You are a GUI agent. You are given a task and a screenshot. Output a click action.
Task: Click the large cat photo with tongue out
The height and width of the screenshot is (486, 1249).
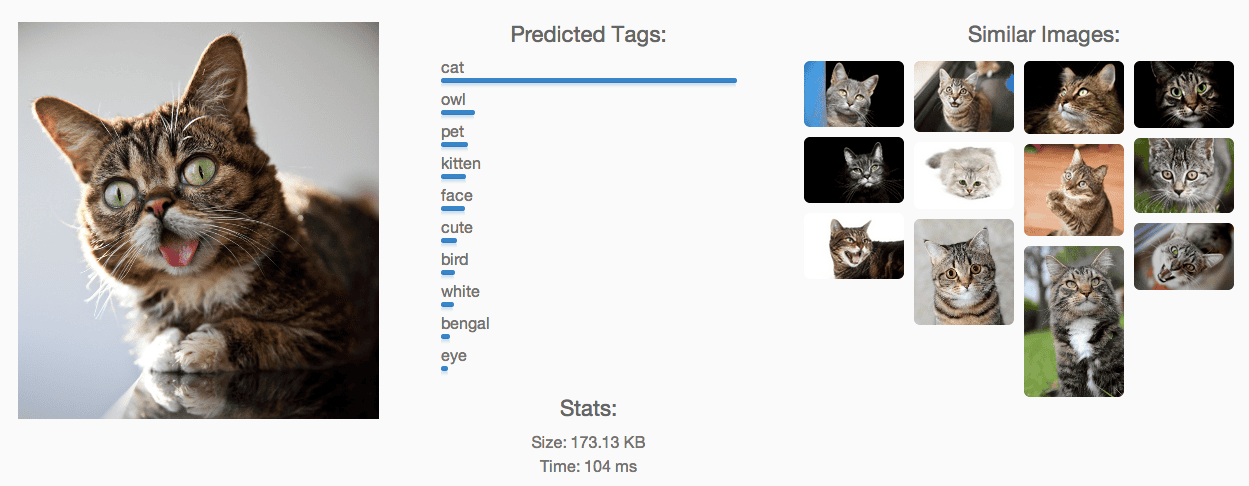tap(198, 220)
